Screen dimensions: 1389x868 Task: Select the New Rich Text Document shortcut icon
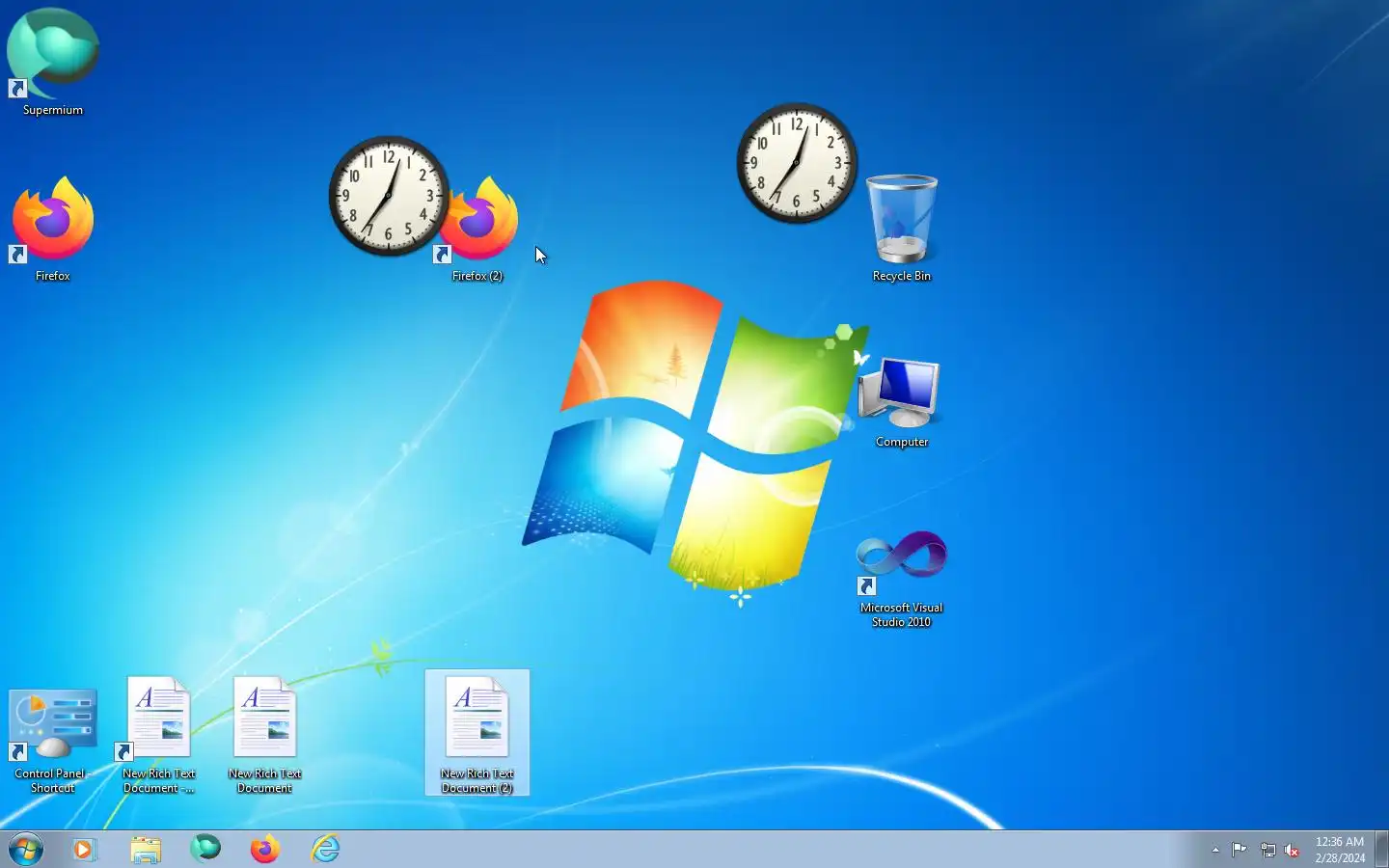click(159, 735)
